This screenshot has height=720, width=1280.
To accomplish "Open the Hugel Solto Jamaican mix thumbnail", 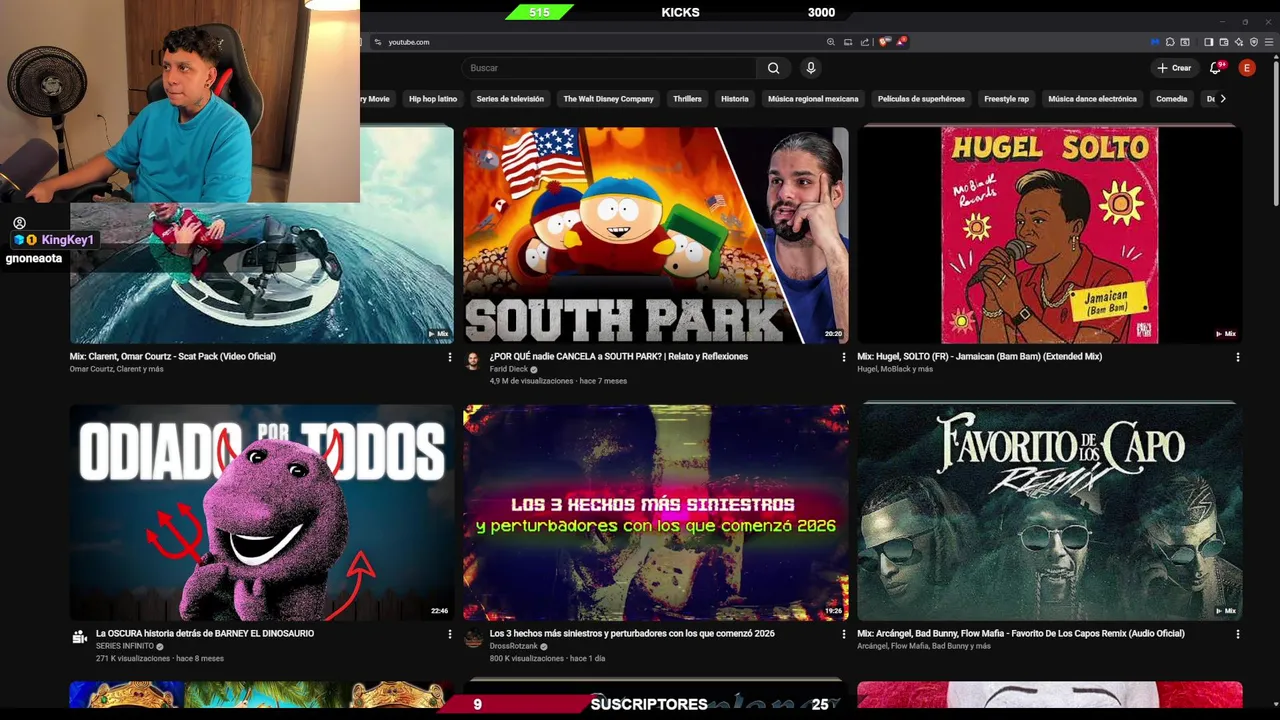I will [1050, 235].
